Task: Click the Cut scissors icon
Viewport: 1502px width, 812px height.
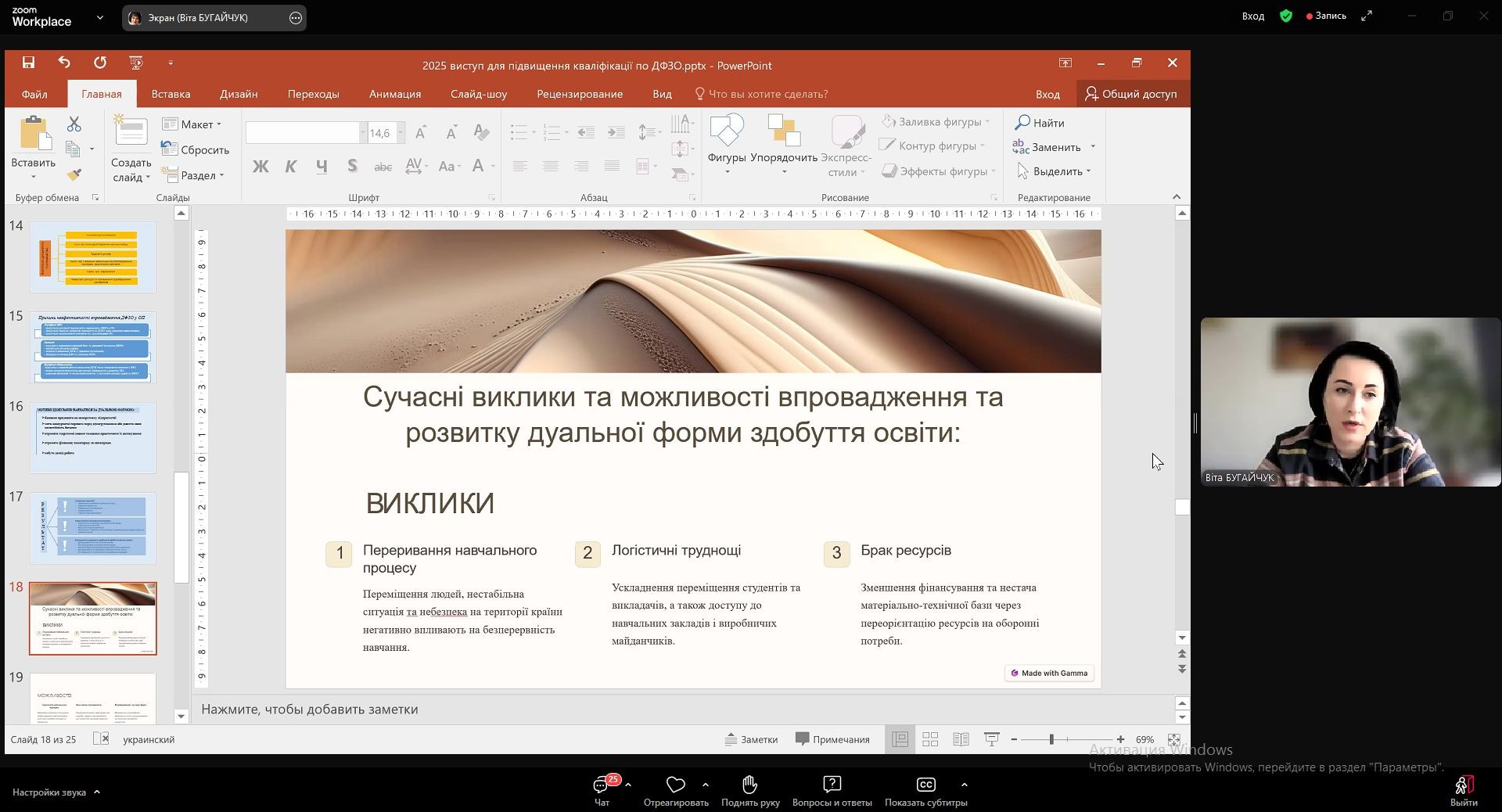Action: [x=74, y=124]
